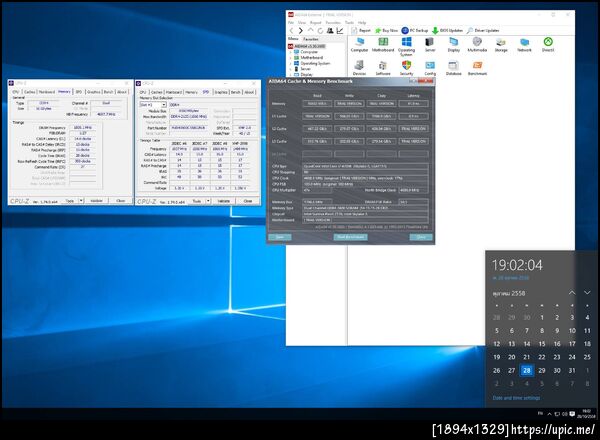Switch to the SPD tab in left CPU-Z window
Image resolution: width=600 pixels, height=440 pixels.
click(78, 92)
